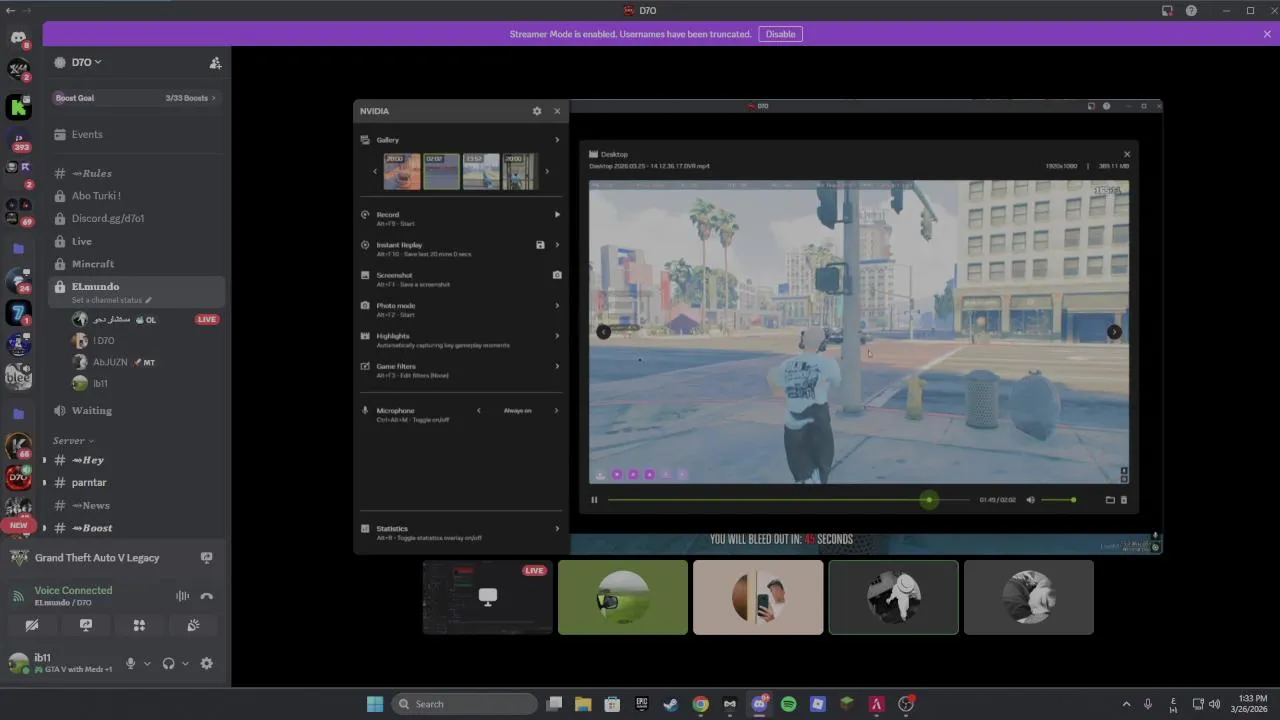Open microphone input options chevron
The height and width of the screenshot is (720, 1280).
147,663
